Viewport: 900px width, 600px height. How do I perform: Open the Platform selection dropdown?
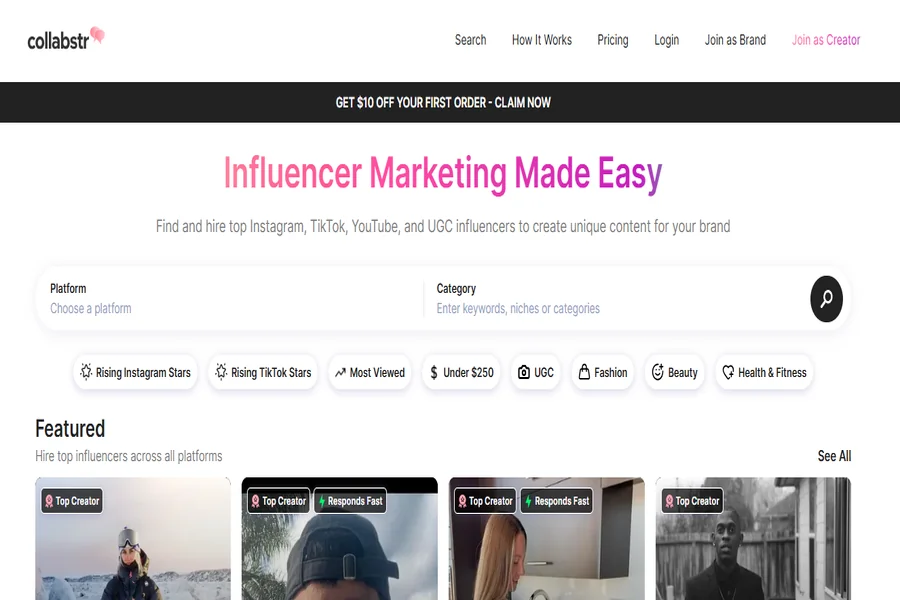(200, 299)
